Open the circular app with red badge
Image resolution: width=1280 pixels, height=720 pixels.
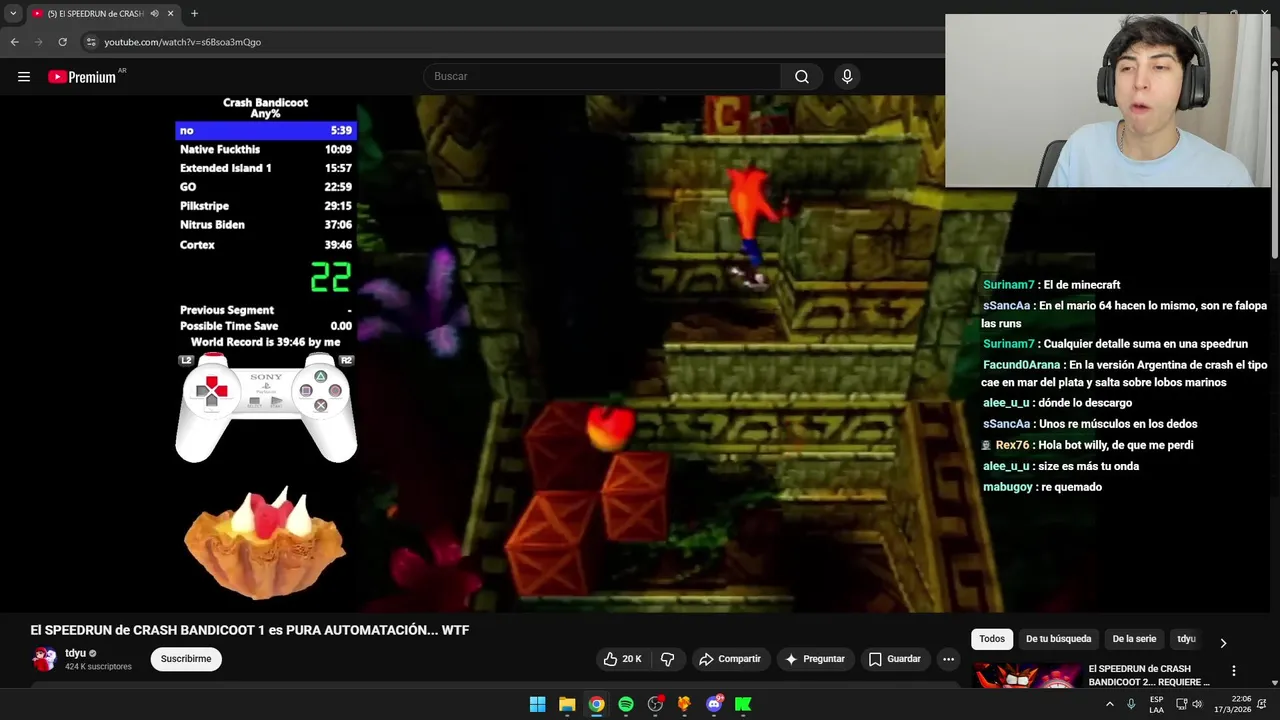655,704
